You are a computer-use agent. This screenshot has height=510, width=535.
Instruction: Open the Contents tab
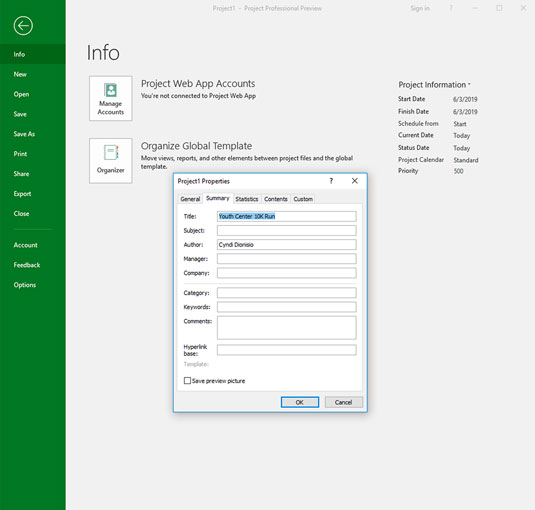pos(276,199)
